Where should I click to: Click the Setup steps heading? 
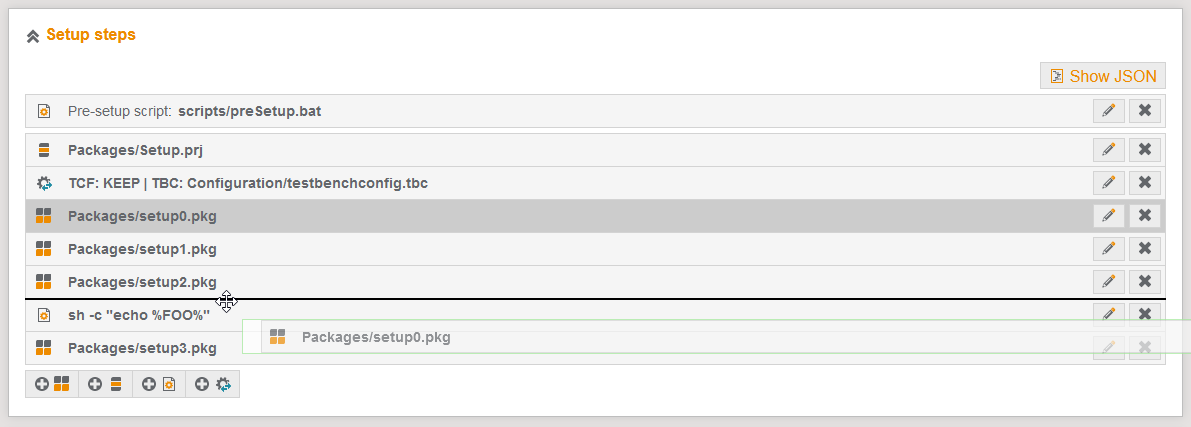(90, 35)
